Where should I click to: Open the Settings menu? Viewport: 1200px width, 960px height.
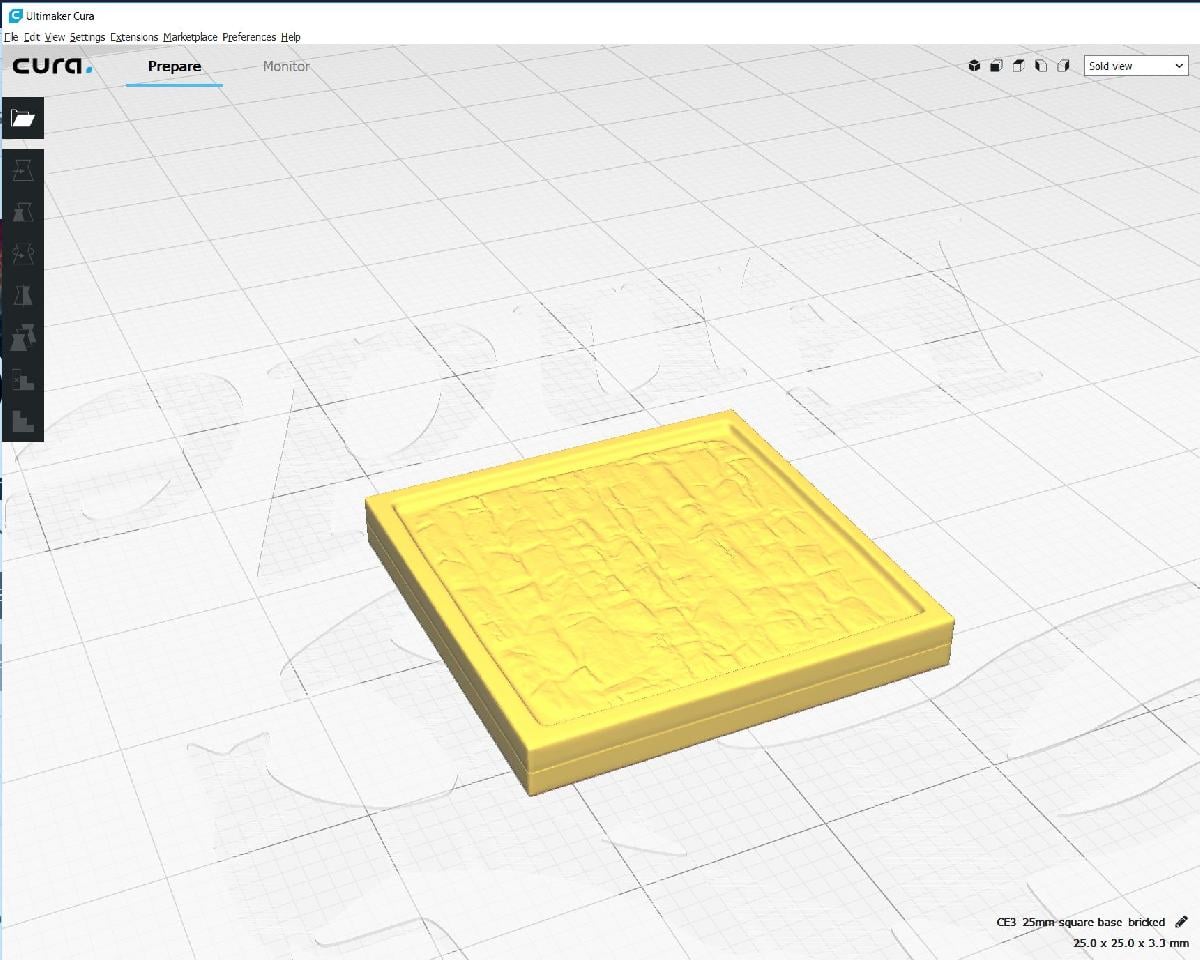pyautogui.click(x=87, y=37)
